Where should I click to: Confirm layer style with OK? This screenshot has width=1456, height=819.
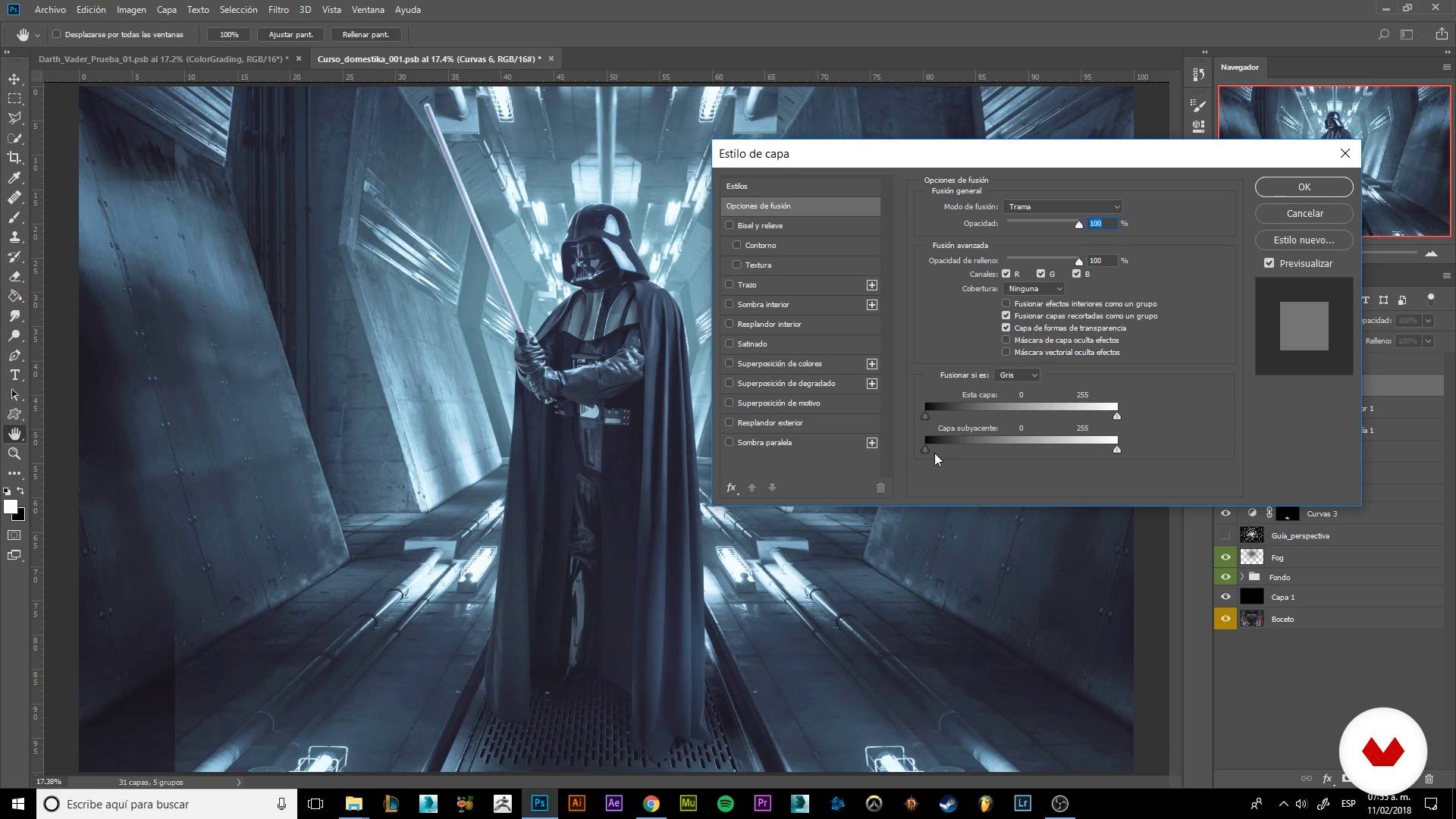click(1304, 187)
